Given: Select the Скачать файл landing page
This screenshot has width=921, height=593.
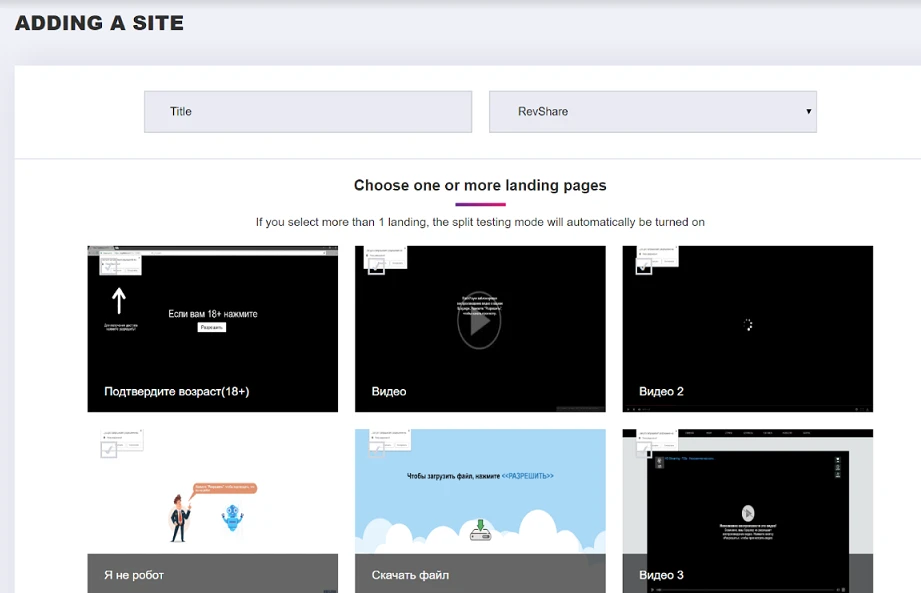Looking at the screenshot, I should tap(480, 511).
